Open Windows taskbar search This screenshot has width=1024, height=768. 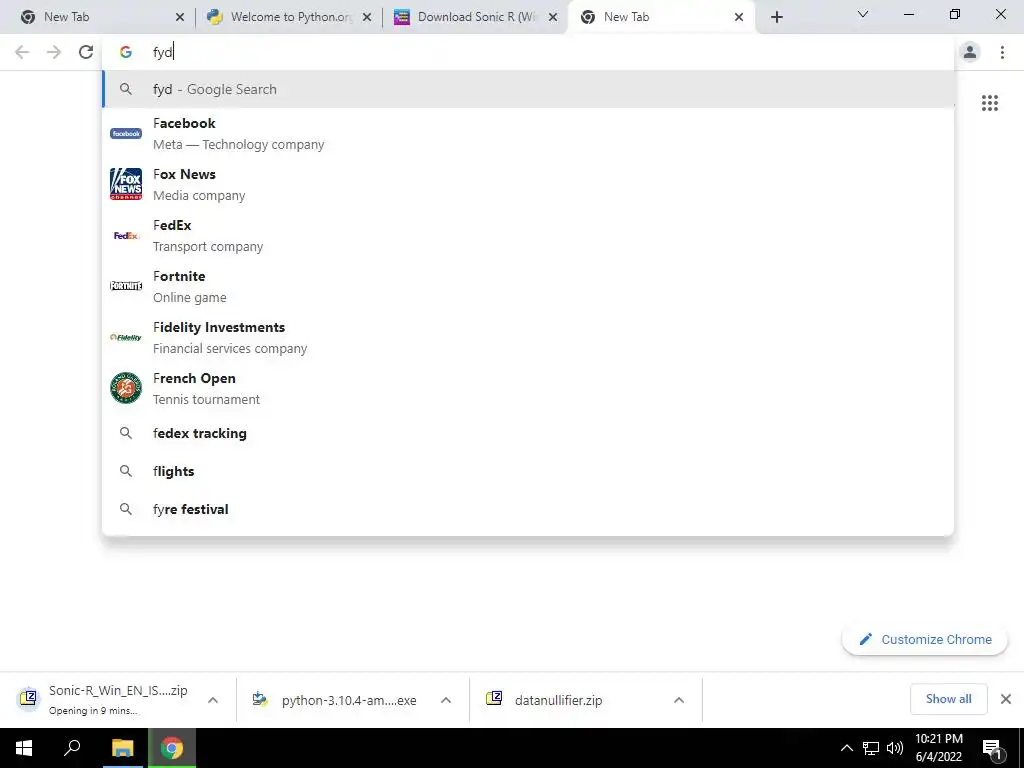coord(72,748)
